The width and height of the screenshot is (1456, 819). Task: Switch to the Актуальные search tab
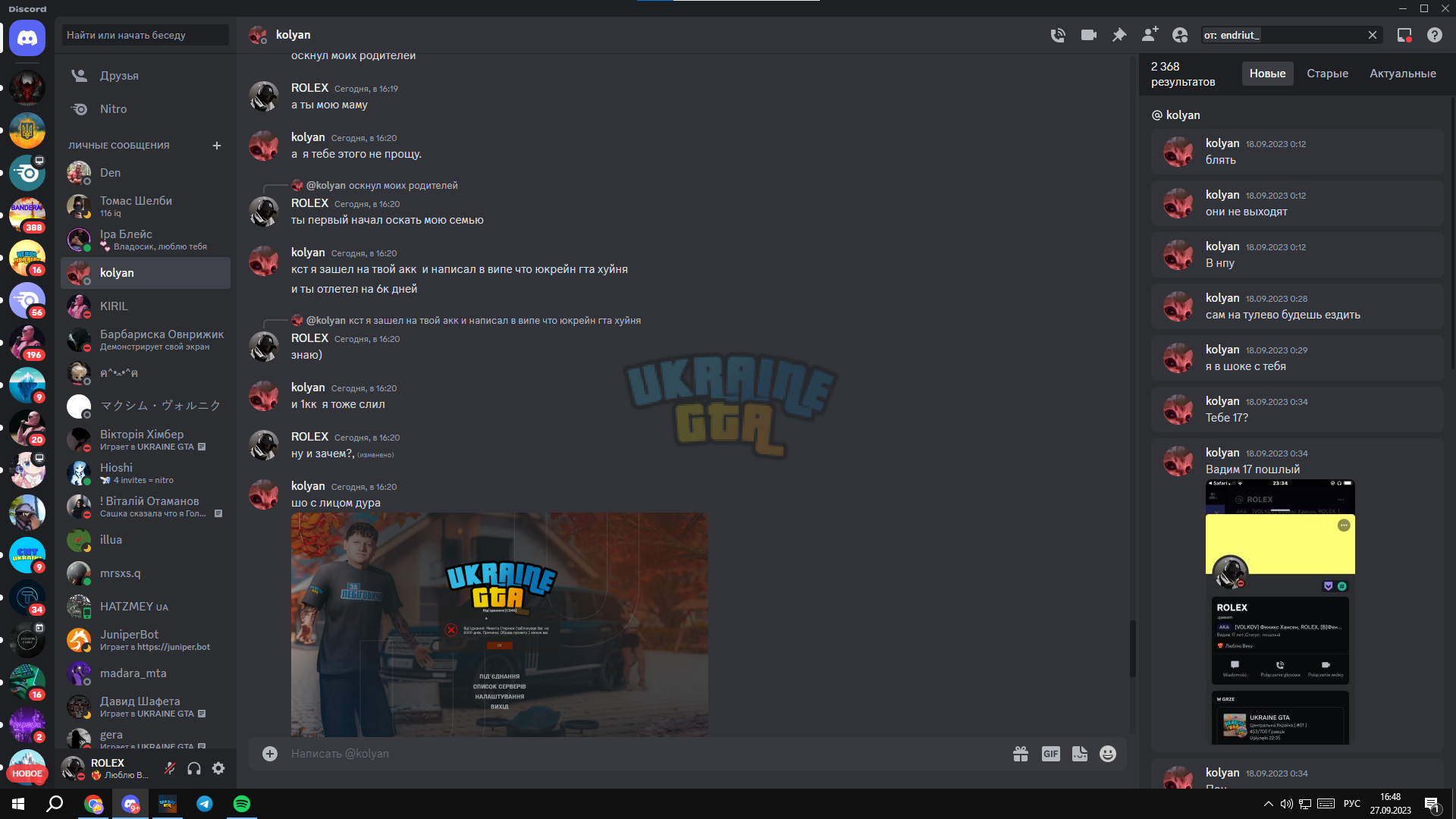[x=1402, y=74]
